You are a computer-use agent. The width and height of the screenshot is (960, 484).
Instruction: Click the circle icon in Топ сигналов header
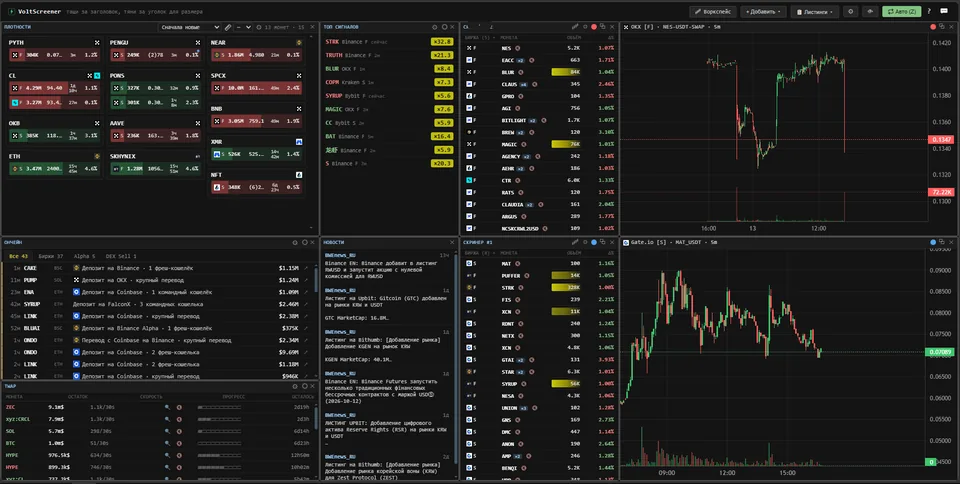coord(444,28)
